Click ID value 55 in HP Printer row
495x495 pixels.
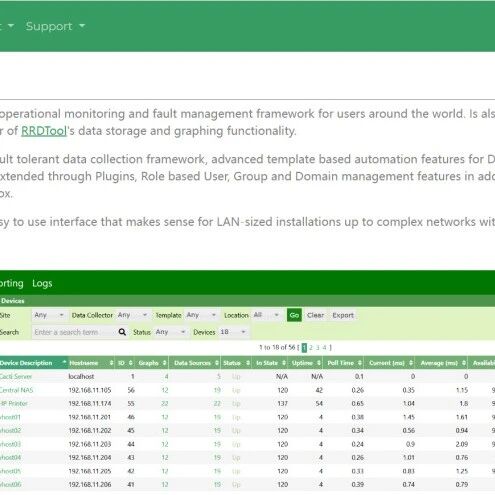pos(131,403)
